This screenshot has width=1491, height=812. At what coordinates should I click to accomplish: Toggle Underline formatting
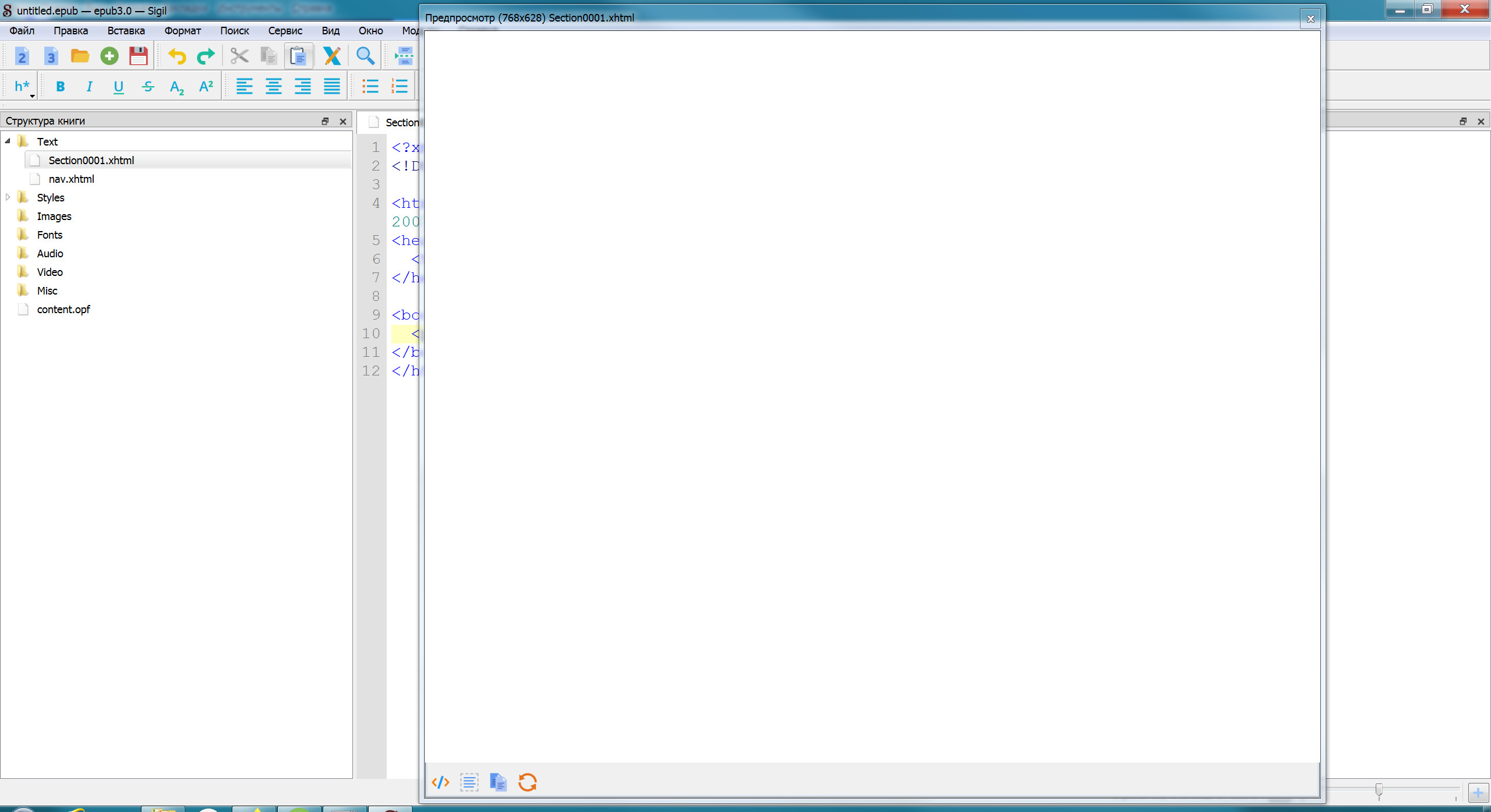(x=118, y=87)
